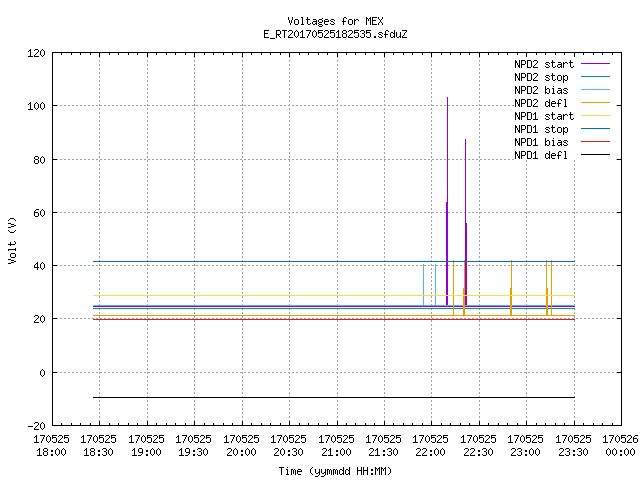Click the "NPD1 bias" legend label
This screenshot has width=640, height=480.
click(541, 142)
